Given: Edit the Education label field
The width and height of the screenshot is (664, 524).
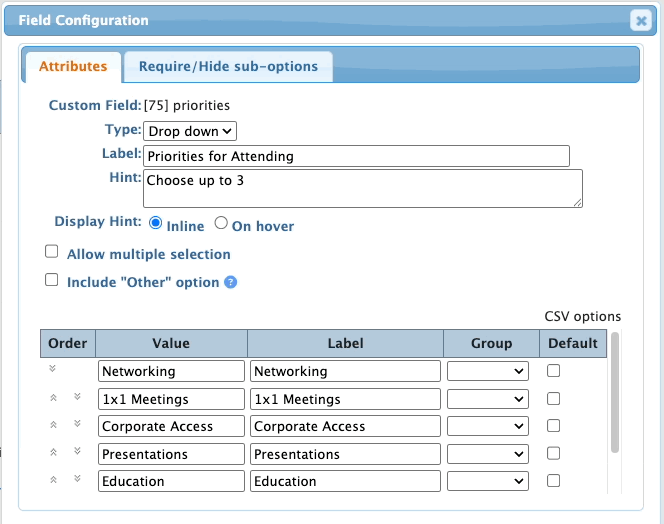Looking at the screenshot, I should [x=345, y=481].
